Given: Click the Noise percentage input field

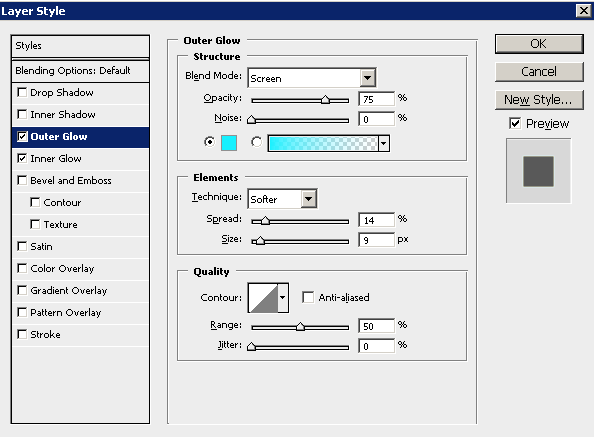Looking at the screenshot, I should (x=377, y=119).
